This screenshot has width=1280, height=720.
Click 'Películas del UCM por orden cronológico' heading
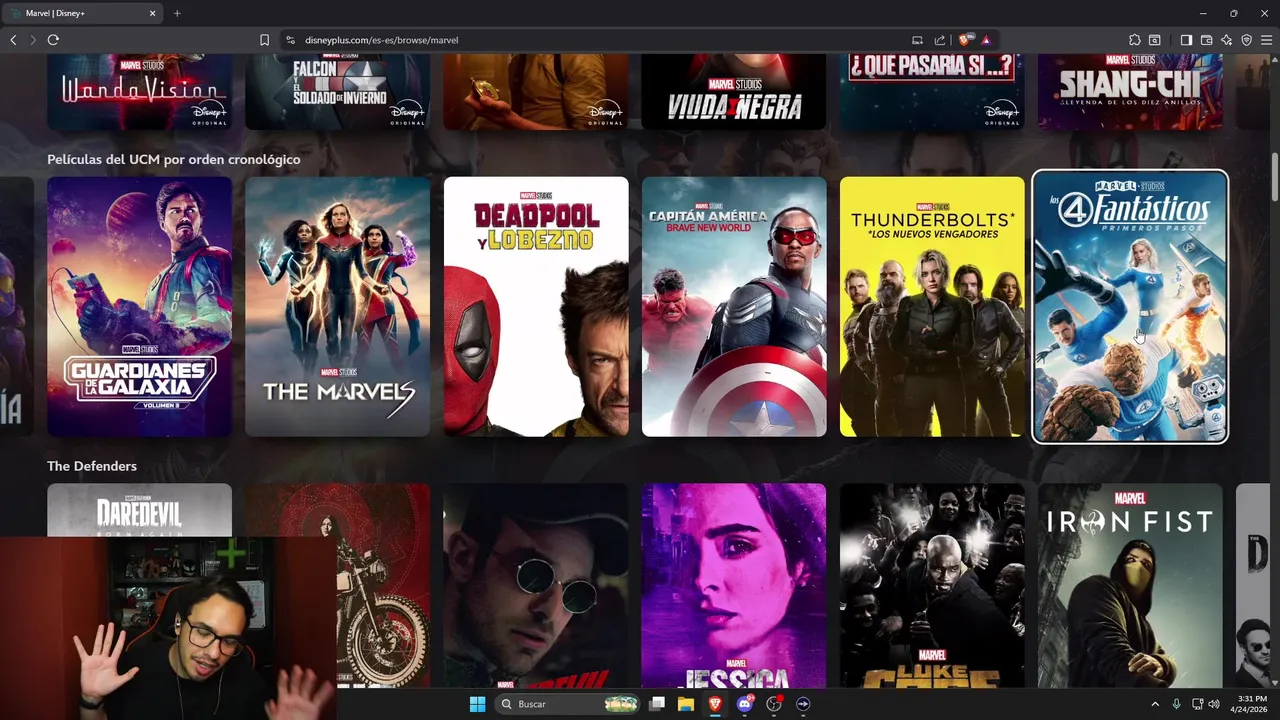pos(173,159)
